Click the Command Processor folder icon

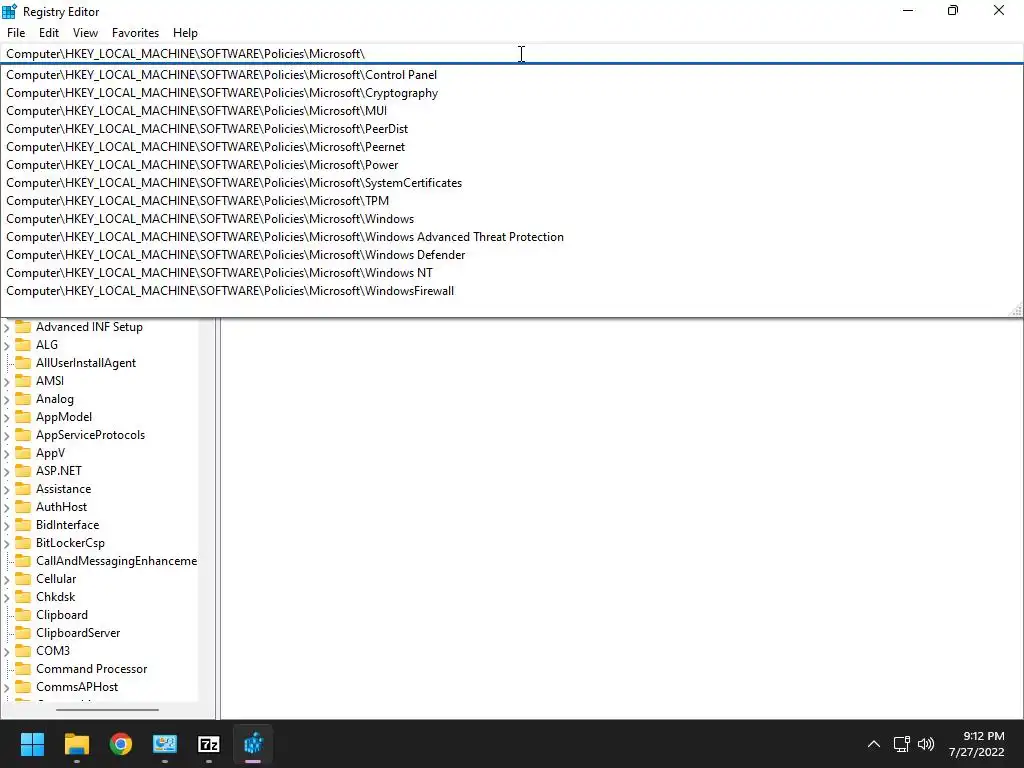(23, 669)
